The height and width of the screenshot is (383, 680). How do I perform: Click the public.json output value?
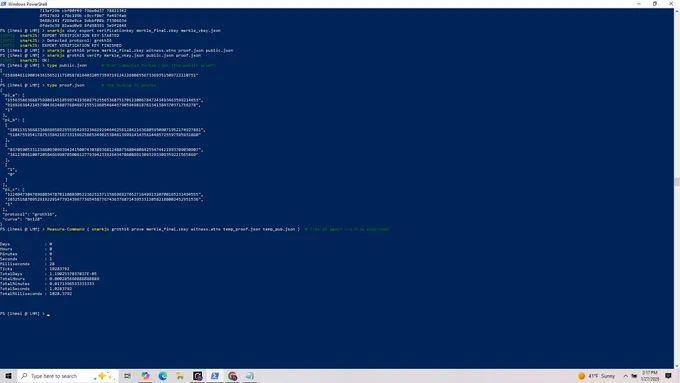pyautogui.click(x=100, y=75)
